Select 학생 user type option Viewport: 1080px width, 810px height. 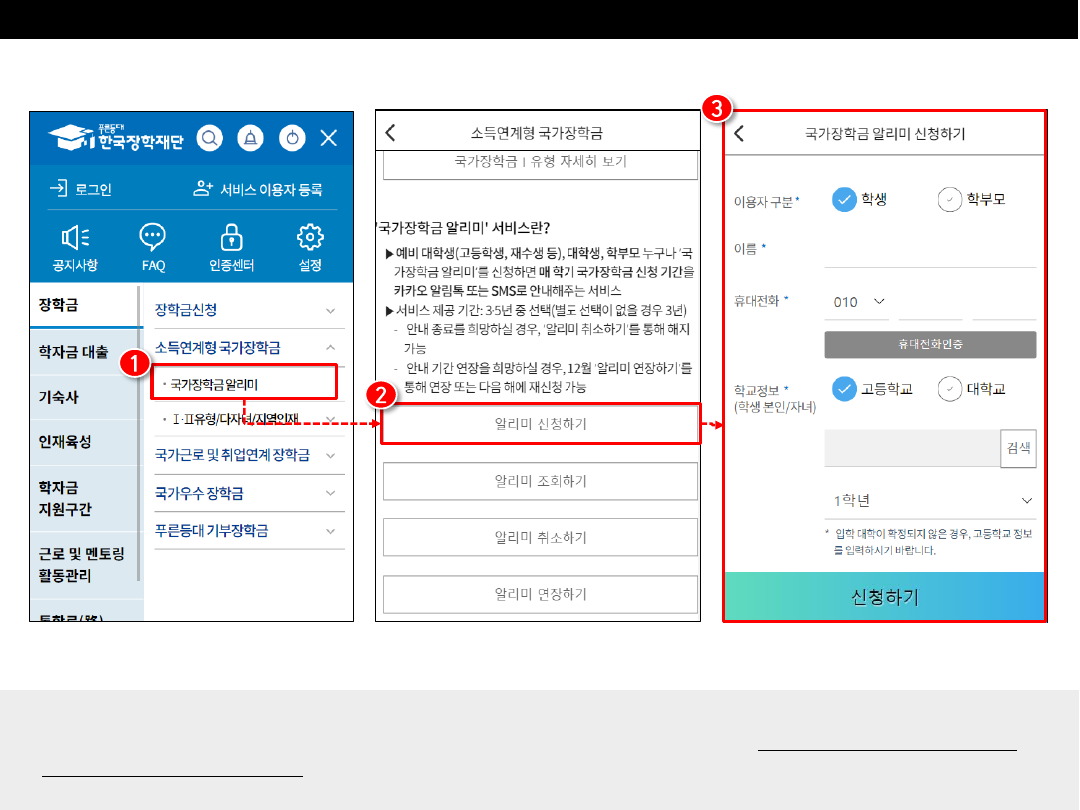click(x=845, y=200)
